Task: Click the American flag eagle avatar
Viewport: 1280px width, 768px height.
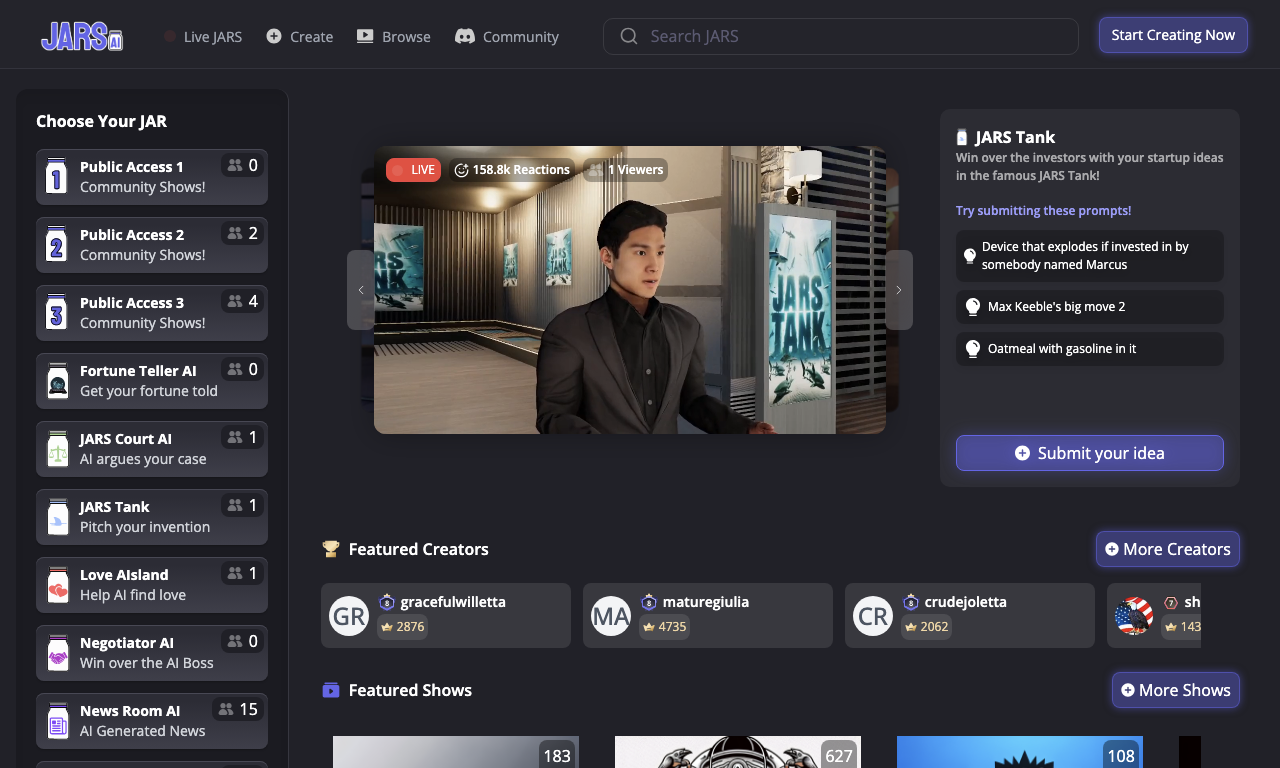Action: [1135, 616]
